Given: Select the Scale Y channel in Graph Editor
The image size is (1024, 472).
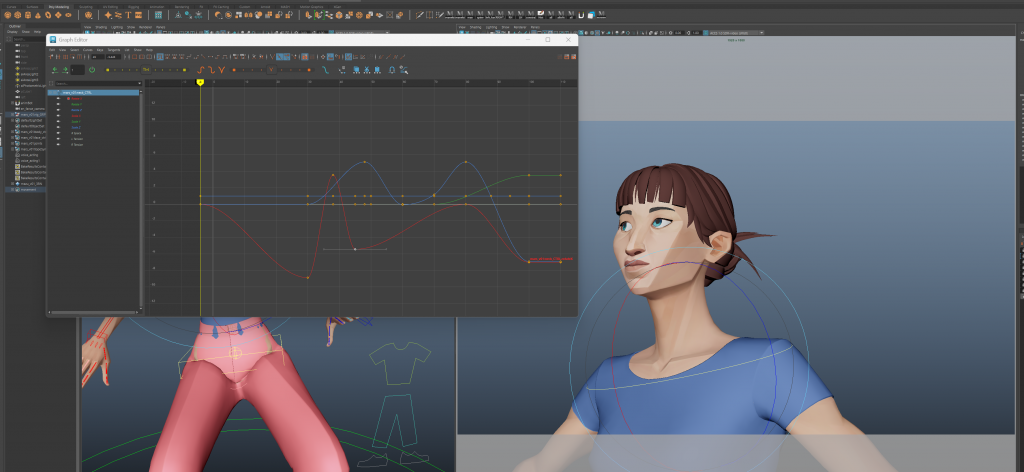Looking at the screenshot, I should (x=76, y=121).
